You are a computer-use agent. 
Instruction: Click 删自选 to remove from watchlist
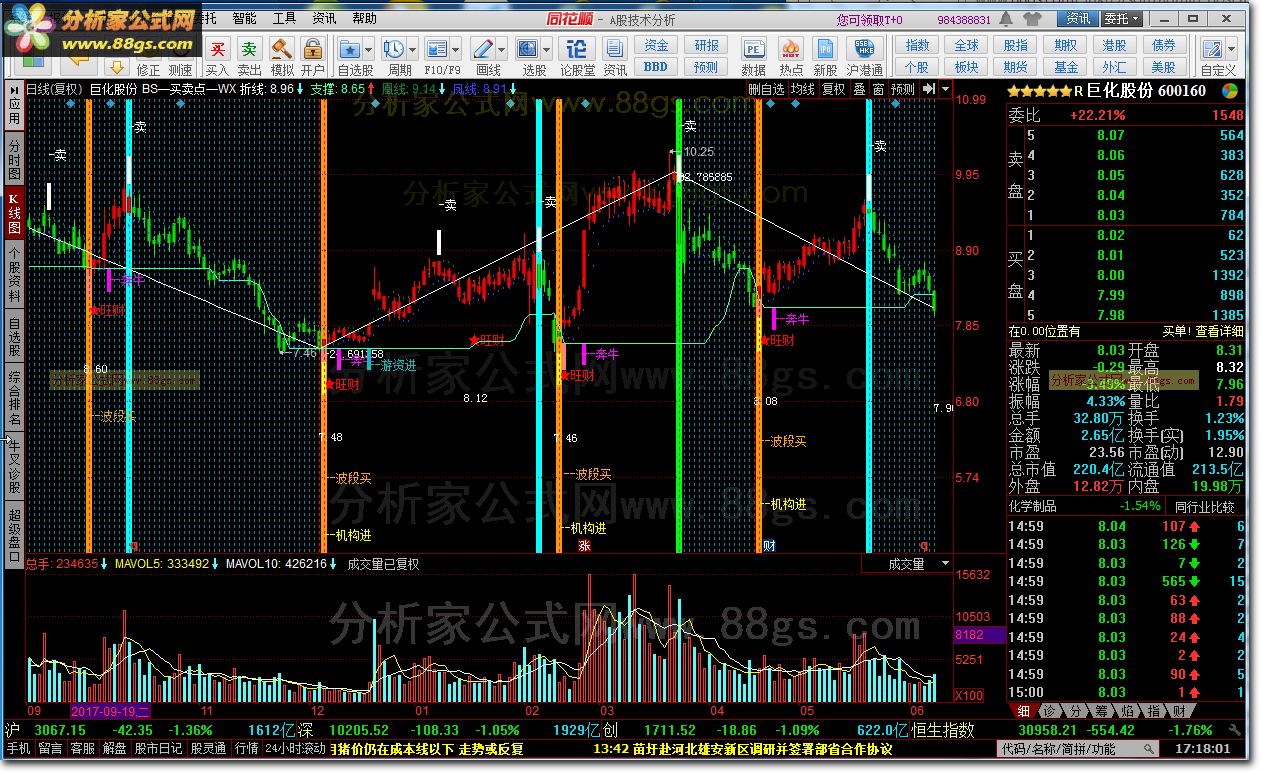click(x=767, y=89)
